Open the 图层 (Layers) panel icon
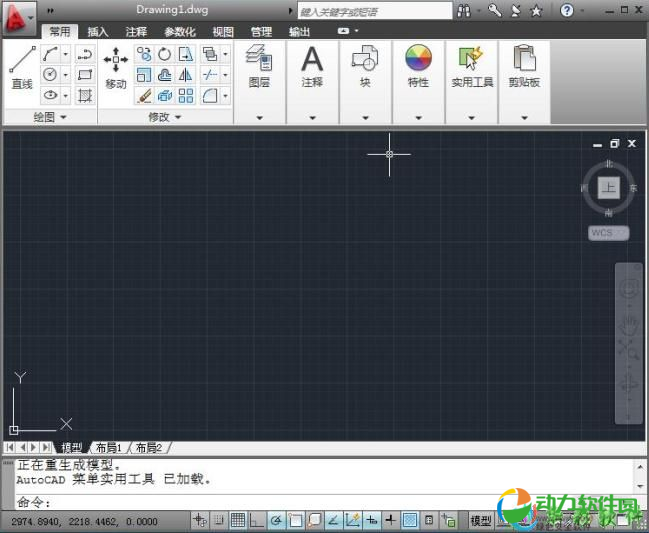Viewport: 649px width, 533px height. [x=258, y=66]
